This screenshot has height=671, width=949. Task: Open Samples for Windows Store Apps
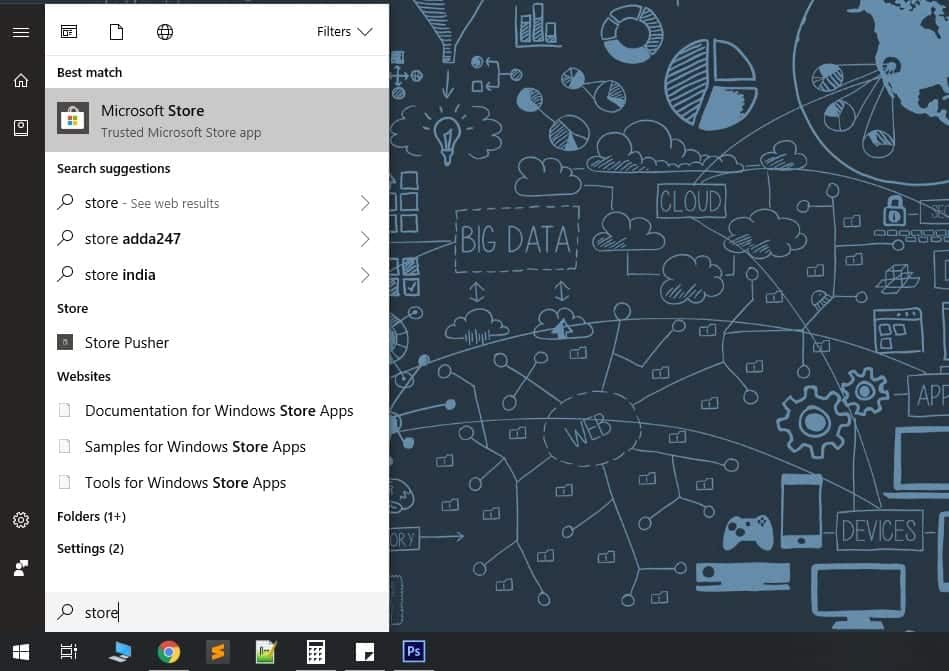217,447
